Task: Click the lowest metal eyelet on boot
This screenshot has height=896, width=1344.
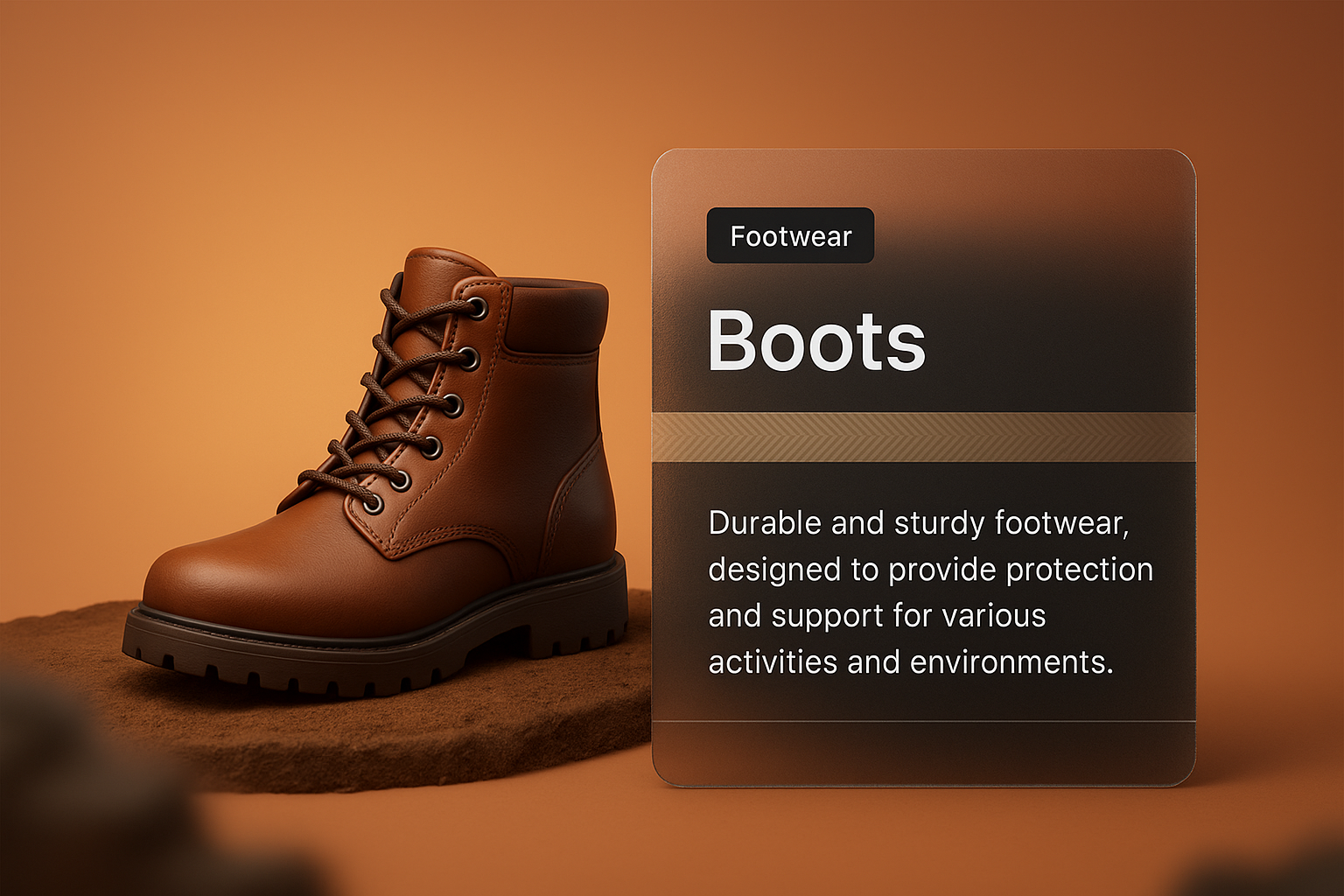Action: [374, 503]
